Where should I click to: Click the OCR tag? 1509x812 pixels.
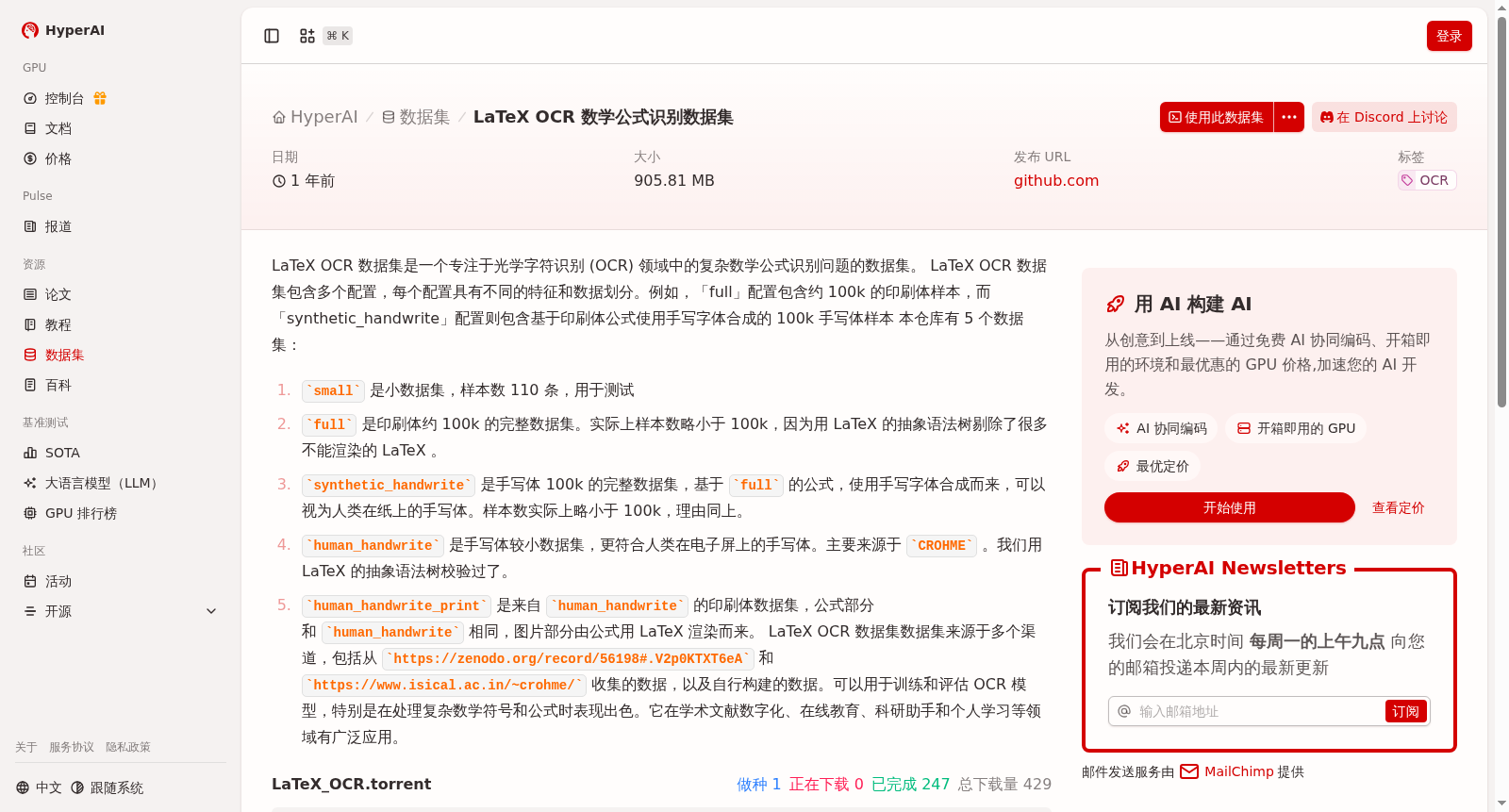pos(1427,180)
